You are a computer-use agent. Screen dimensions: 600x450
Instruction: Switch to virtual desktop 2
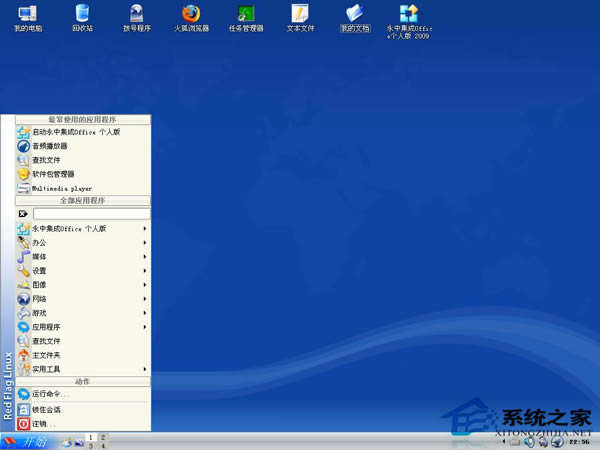103,437
